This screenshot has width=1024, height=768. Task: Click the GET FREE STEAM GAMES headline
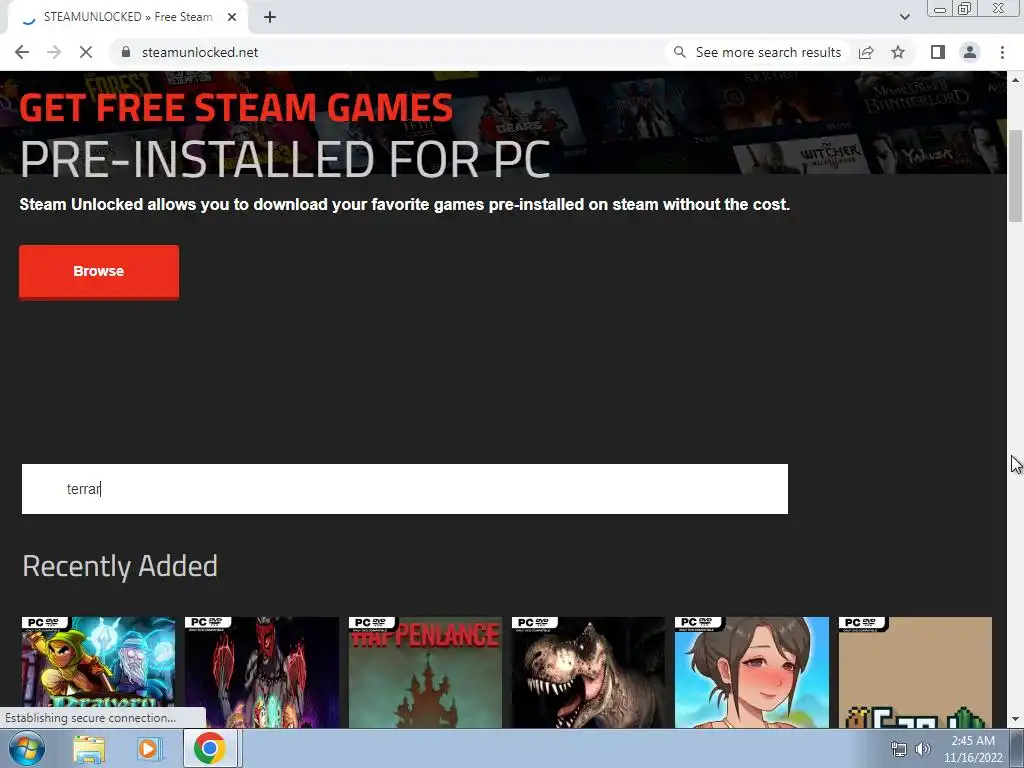point(236,108)
